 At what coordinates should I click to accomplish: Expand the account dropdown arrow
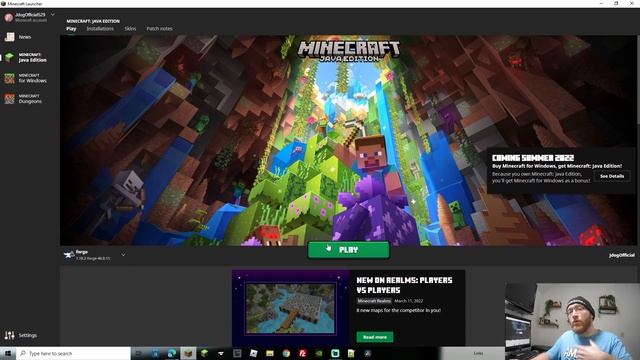tap(53, 15)
